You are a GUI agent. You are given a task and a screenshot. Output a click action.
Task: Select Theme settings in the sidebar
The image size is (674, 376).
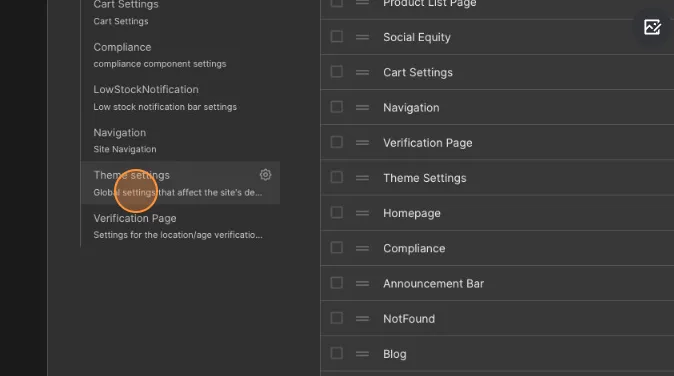pos(180,183)
